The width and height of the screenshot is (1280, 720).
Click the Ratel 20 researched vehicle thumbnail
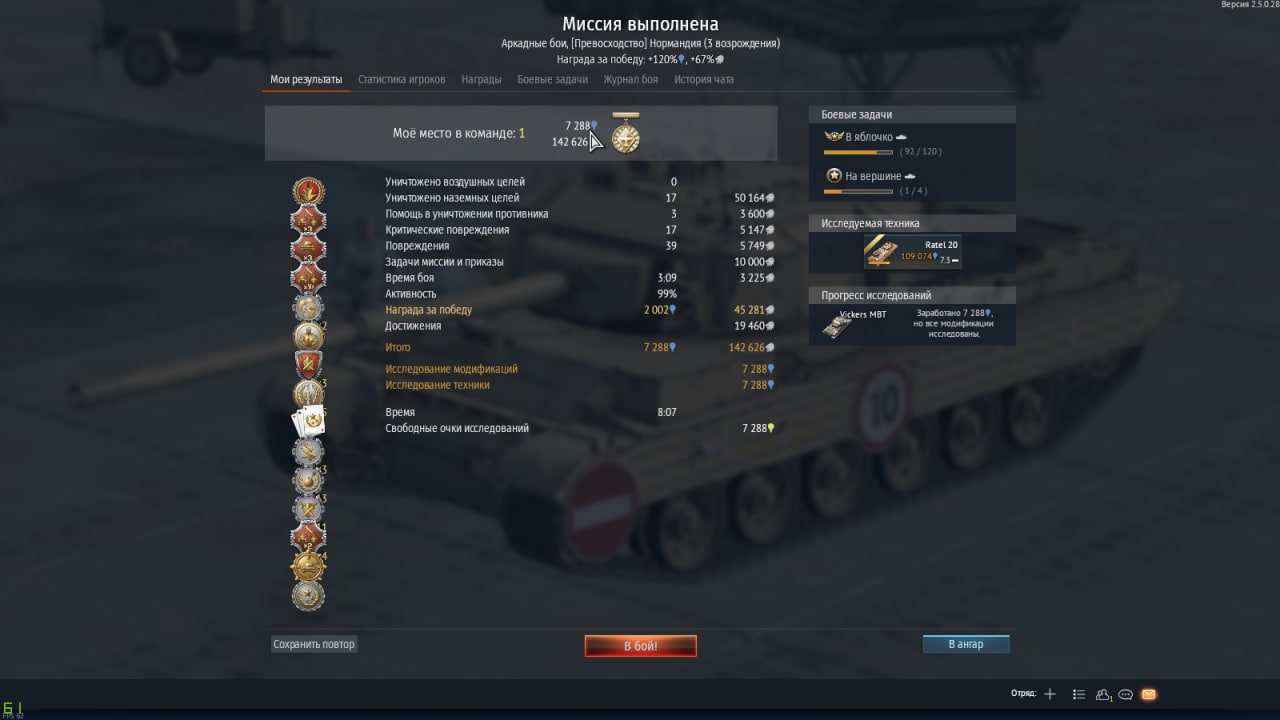coord(882,252)
